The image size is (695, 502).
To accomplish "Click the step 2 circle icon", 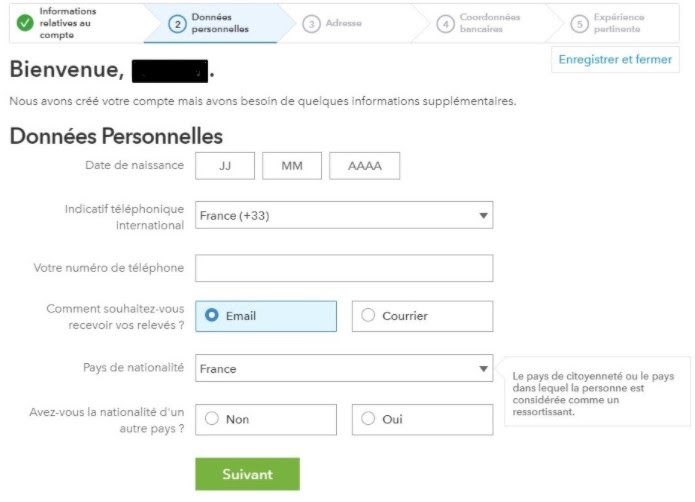I will pos(176,23).
